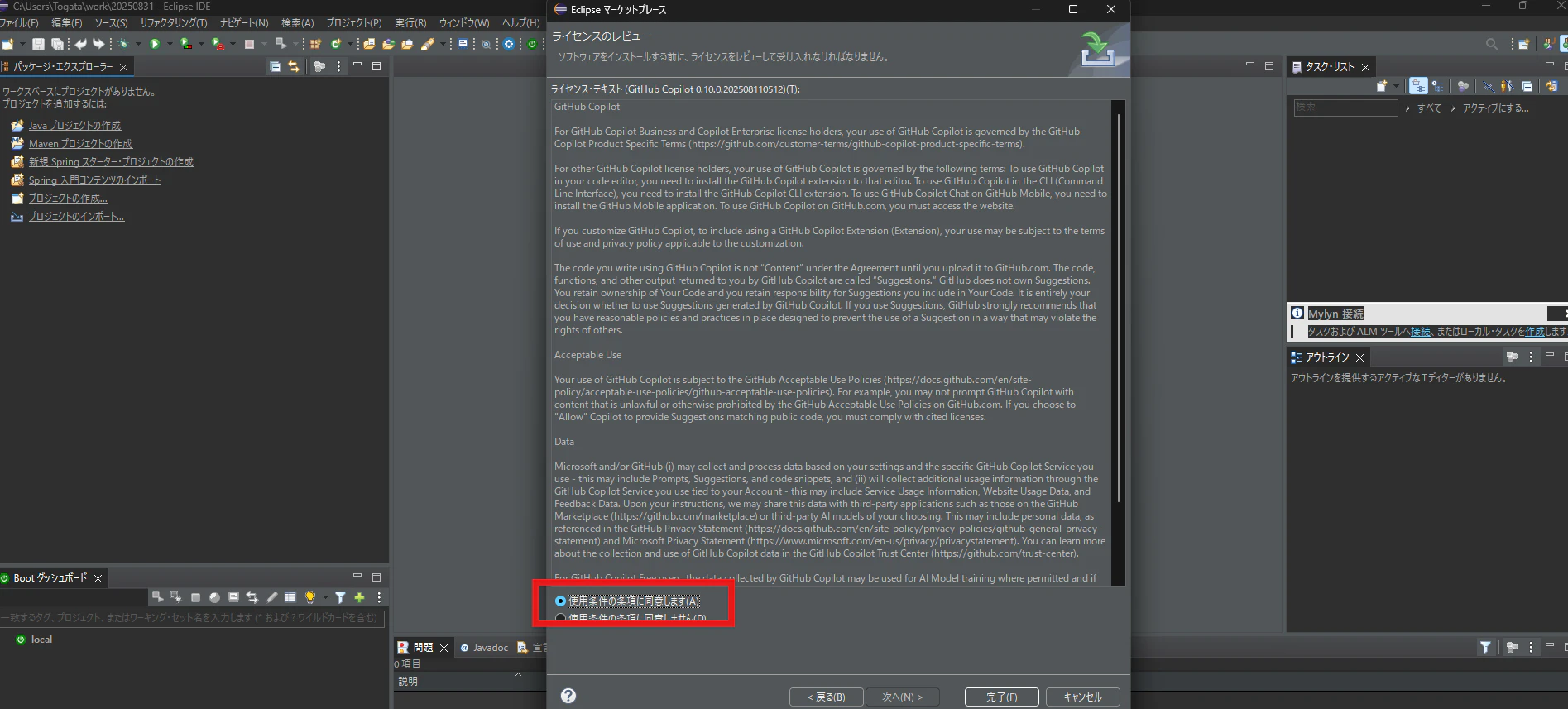Image resolution: width=1568 pixels, height=709 pixels.
Task: Click the Debug bug icon in the toolbar
Action: (x=123, y=44)
